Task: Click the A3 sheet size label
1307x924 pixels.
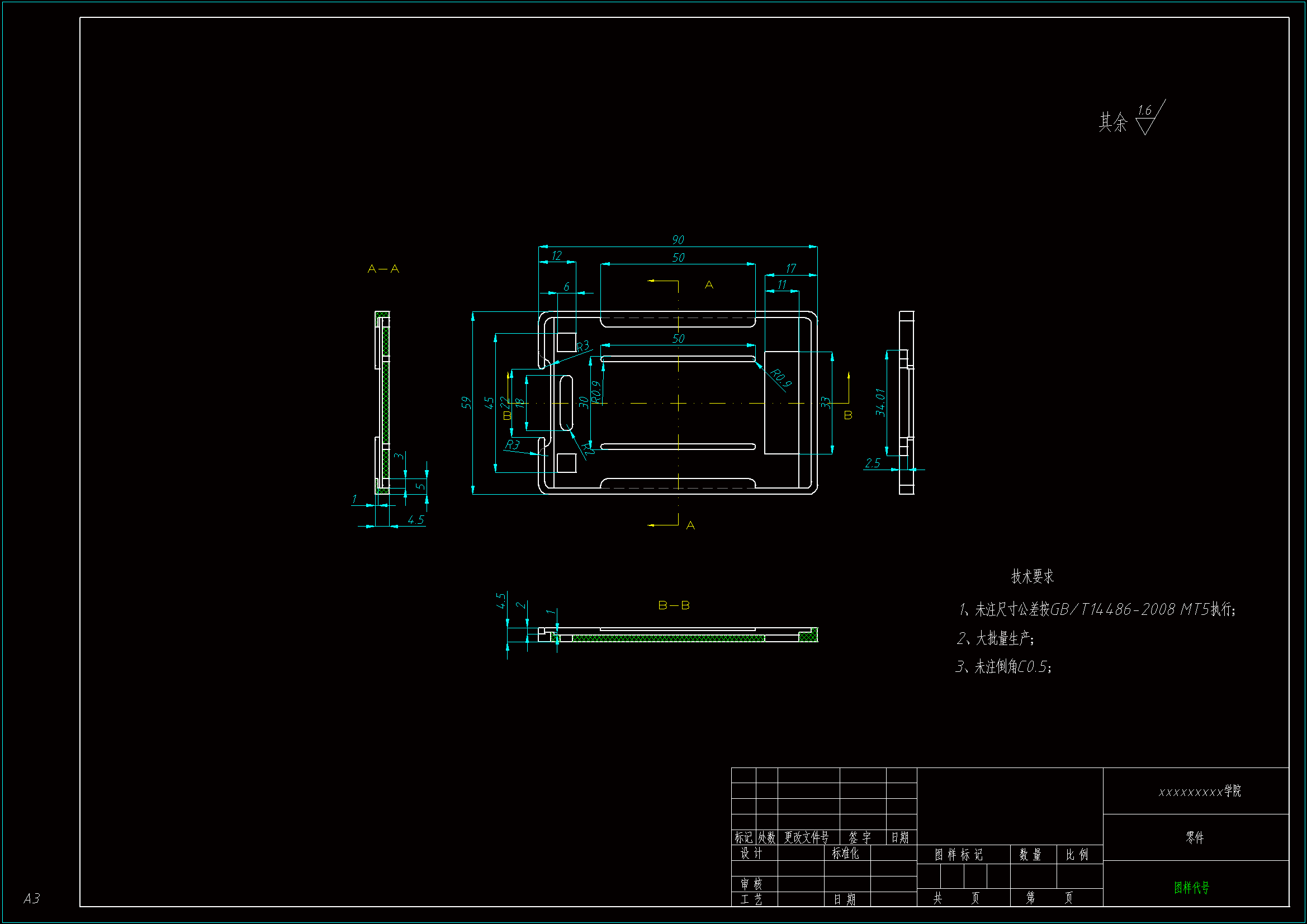Action: 32,898
